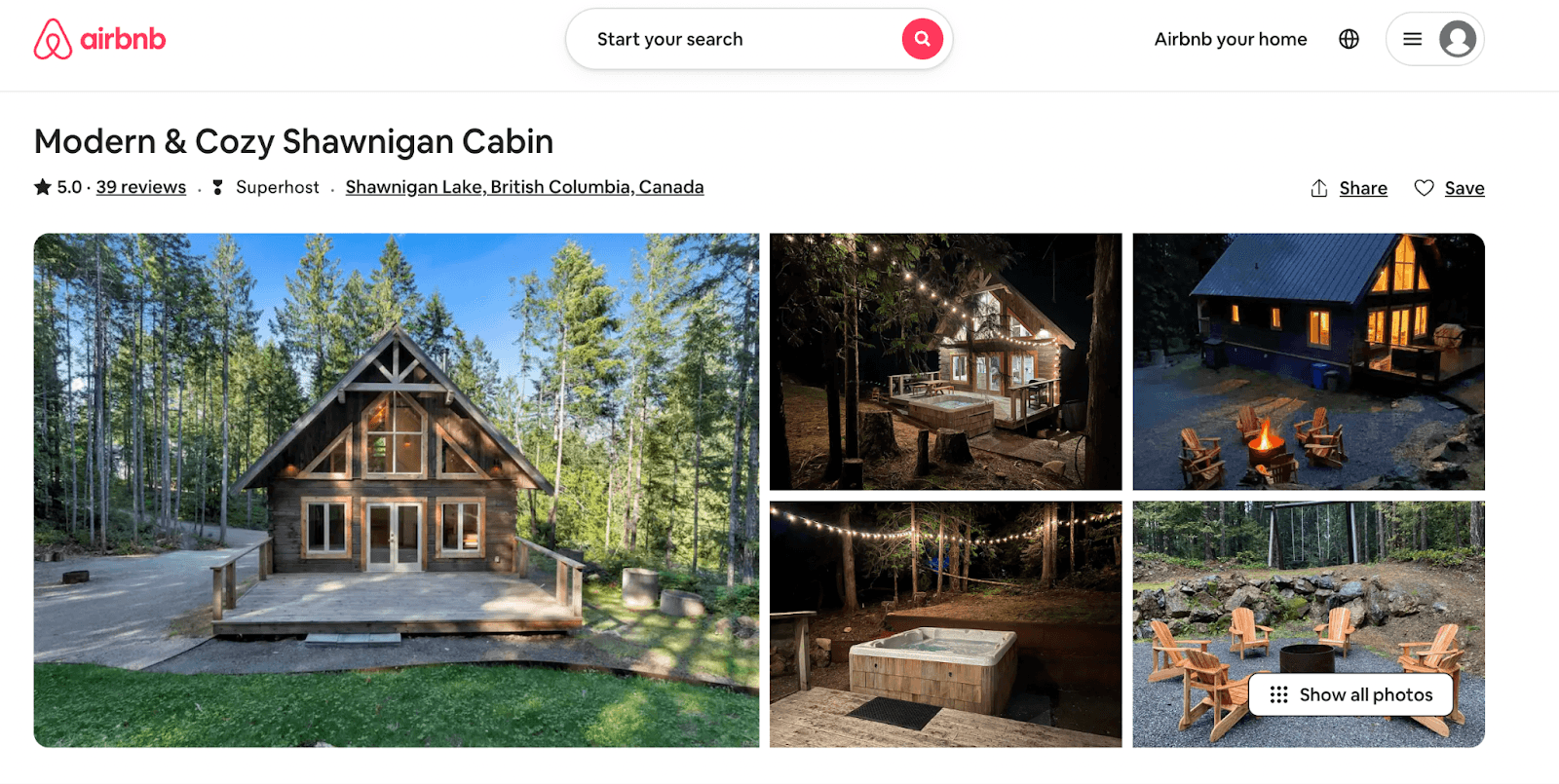Screen dimensions: 1559x784
Task: Click Airbnb your home
Action: pos(1231,39)
